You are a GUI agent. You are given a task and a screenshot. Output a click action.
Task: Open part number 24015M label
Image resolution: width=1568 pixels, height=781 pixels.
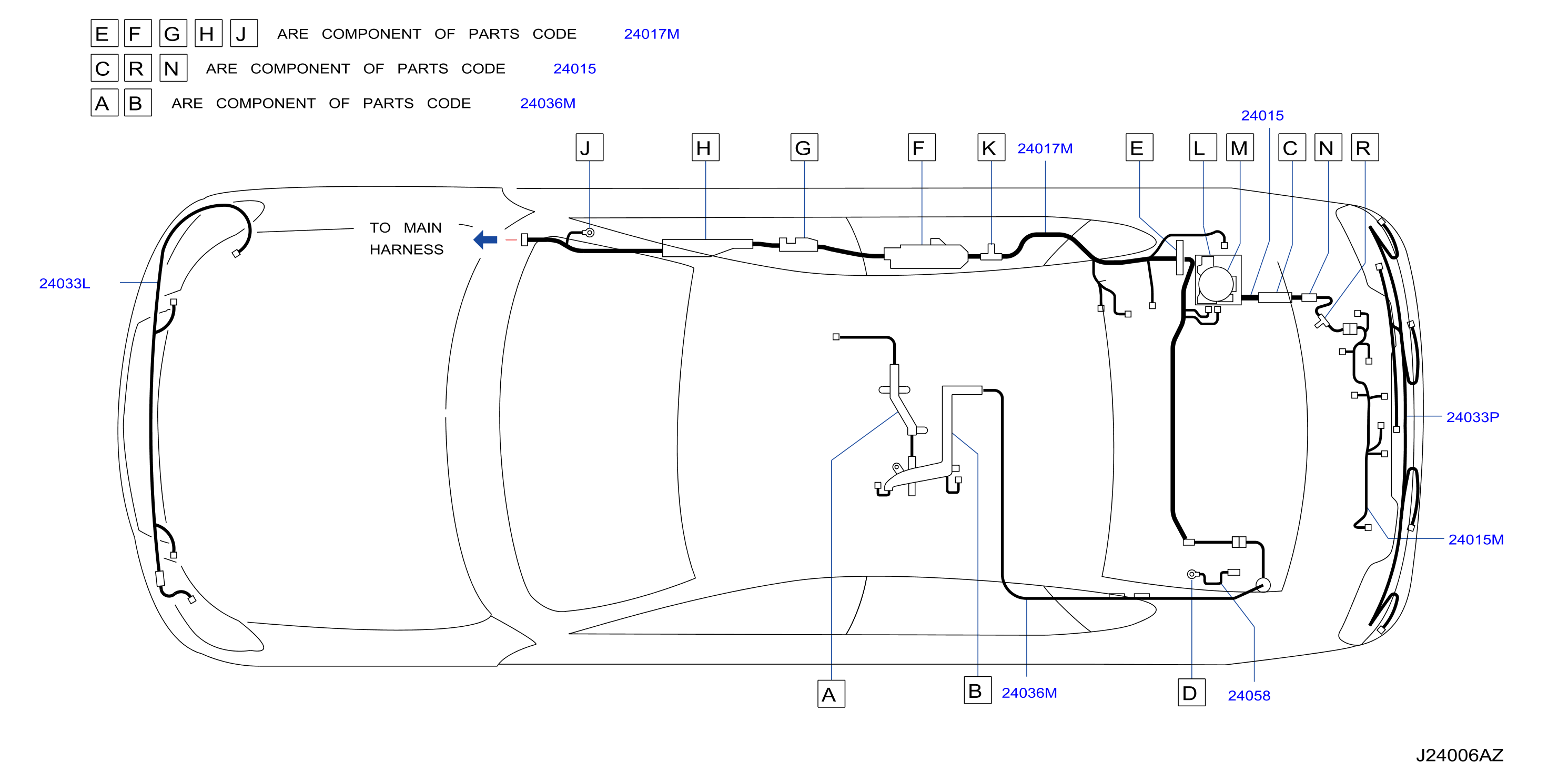(1475, 539)
